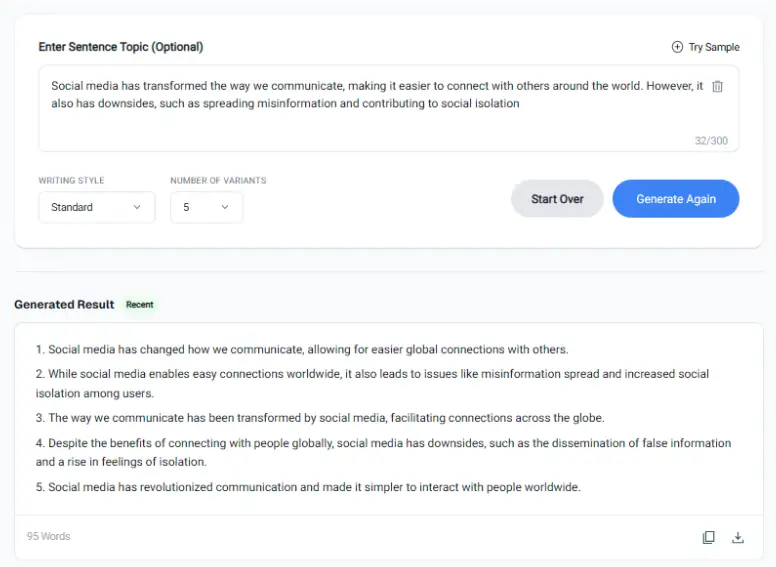Copy generated result with copy icon
The width and height of the screenshot is (776, 567).
coord(708,537)
